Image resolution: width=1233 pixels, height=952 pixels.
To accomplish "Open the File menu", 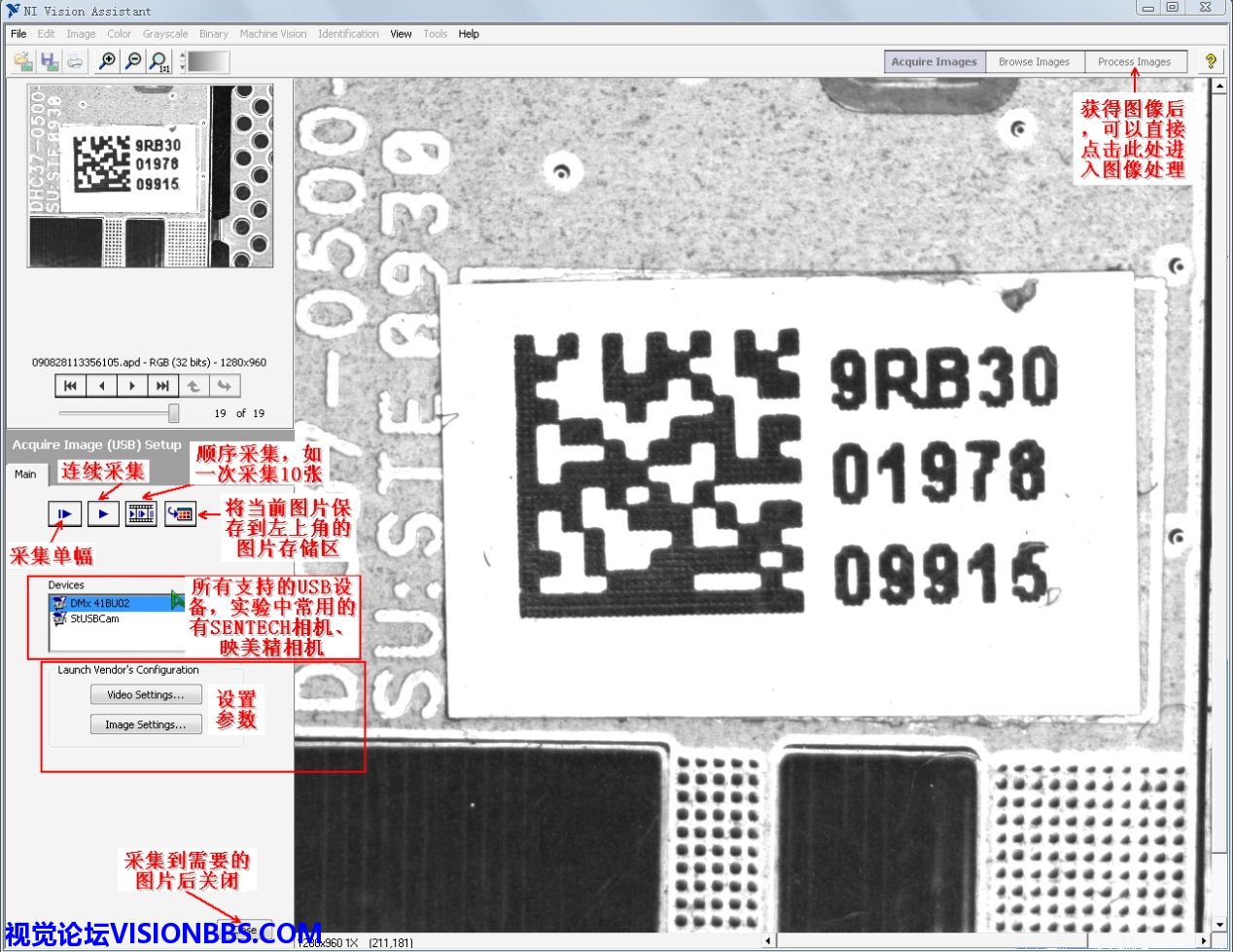I will (18, 34).
